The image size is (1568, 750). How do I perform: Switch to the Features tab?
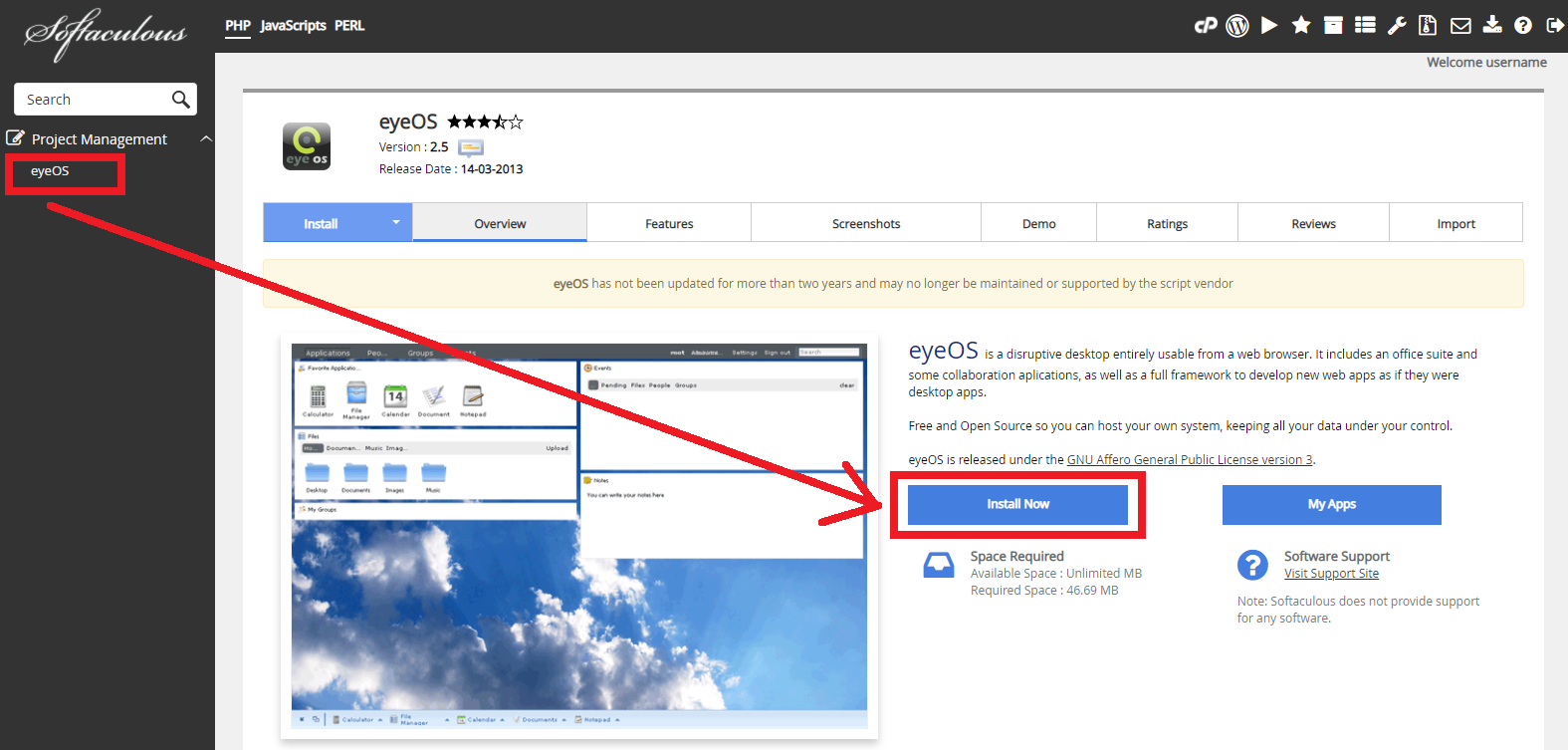669,224
